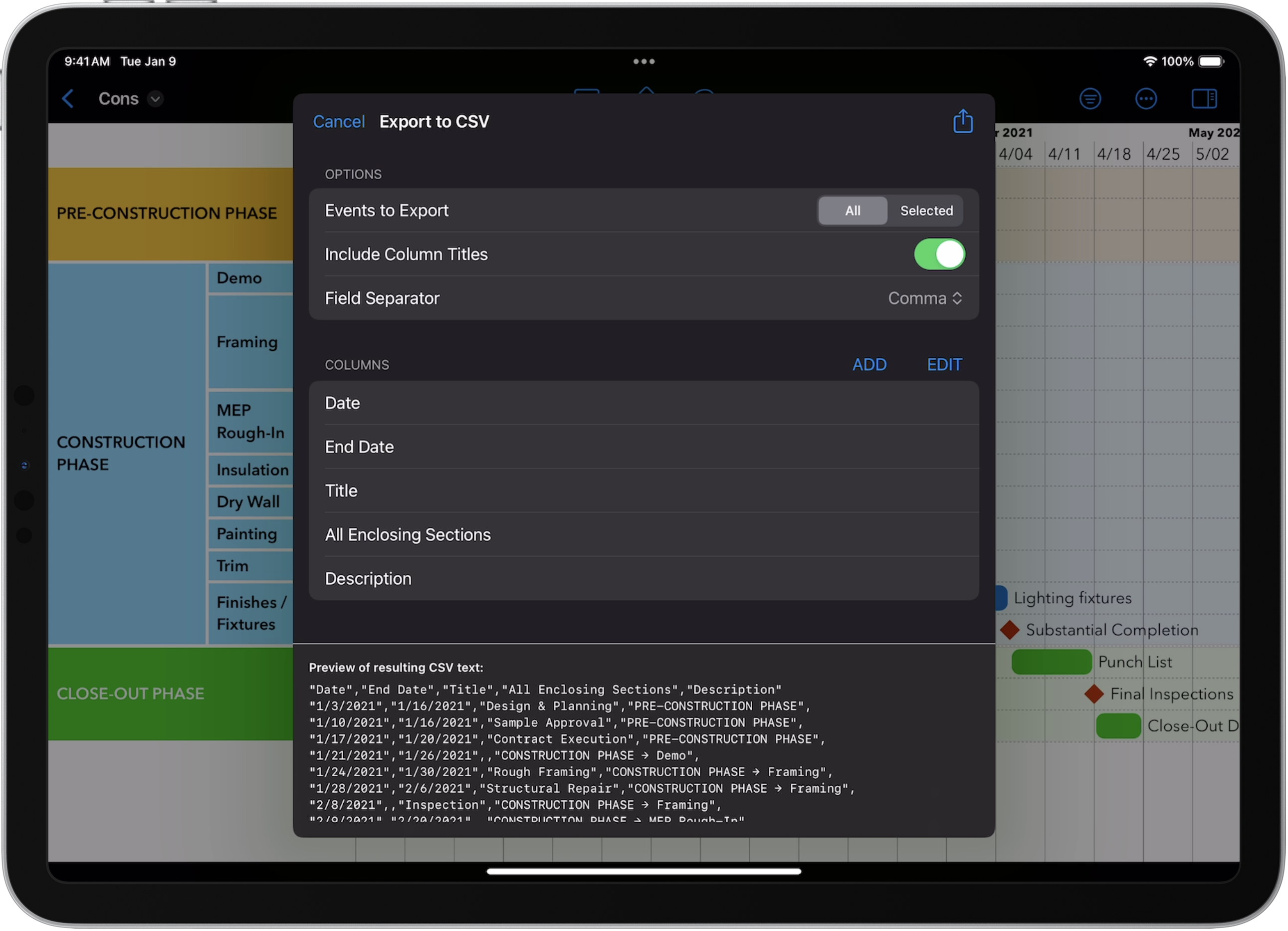Tap the multitasking ellipsis at screen top

click(x=643, y=61)
